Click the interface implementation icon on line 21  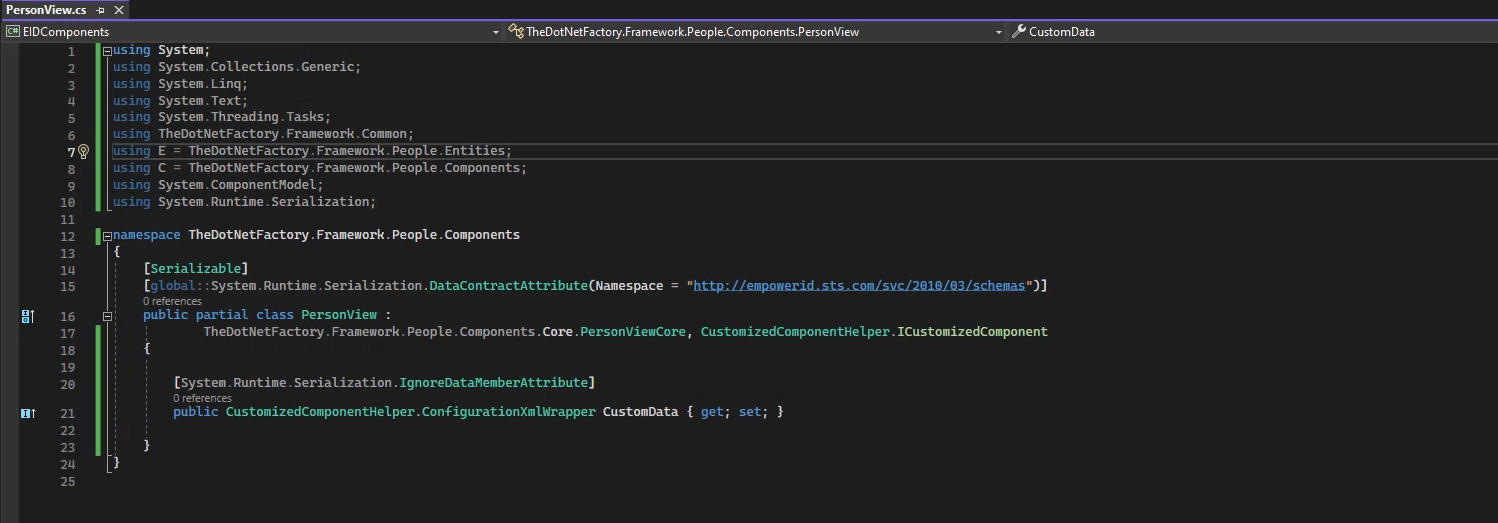tap(28, 413)
